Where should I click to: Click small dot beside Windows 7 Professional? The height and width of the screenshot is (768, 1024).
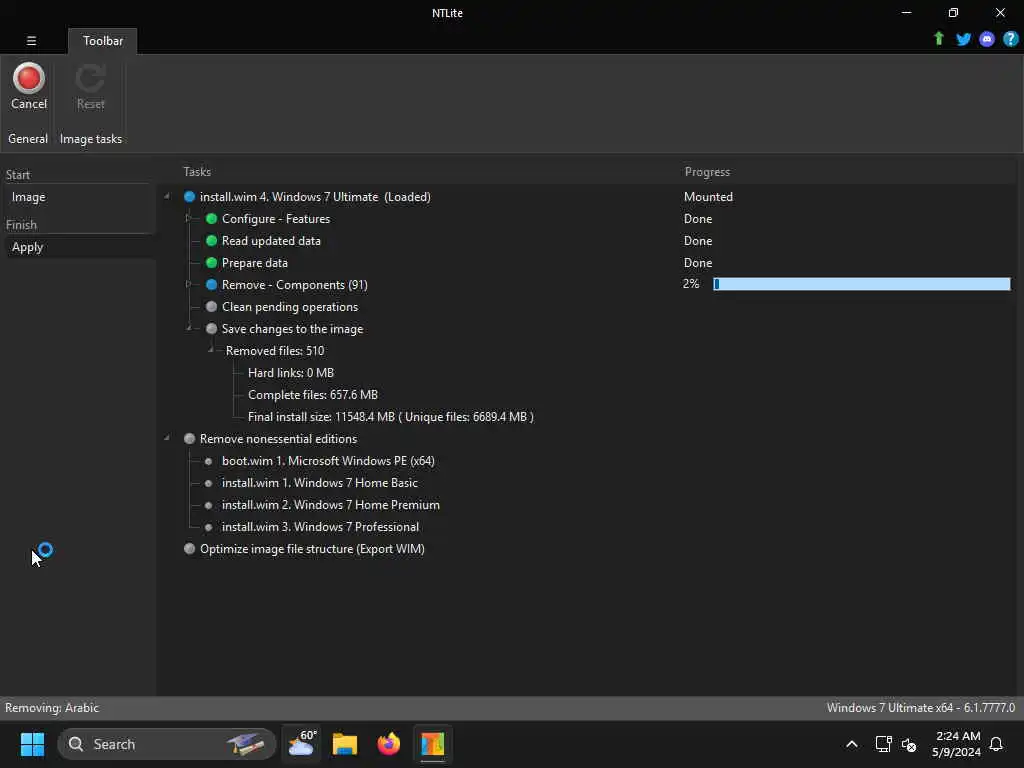pyautogui.click(x=208, y=527)
